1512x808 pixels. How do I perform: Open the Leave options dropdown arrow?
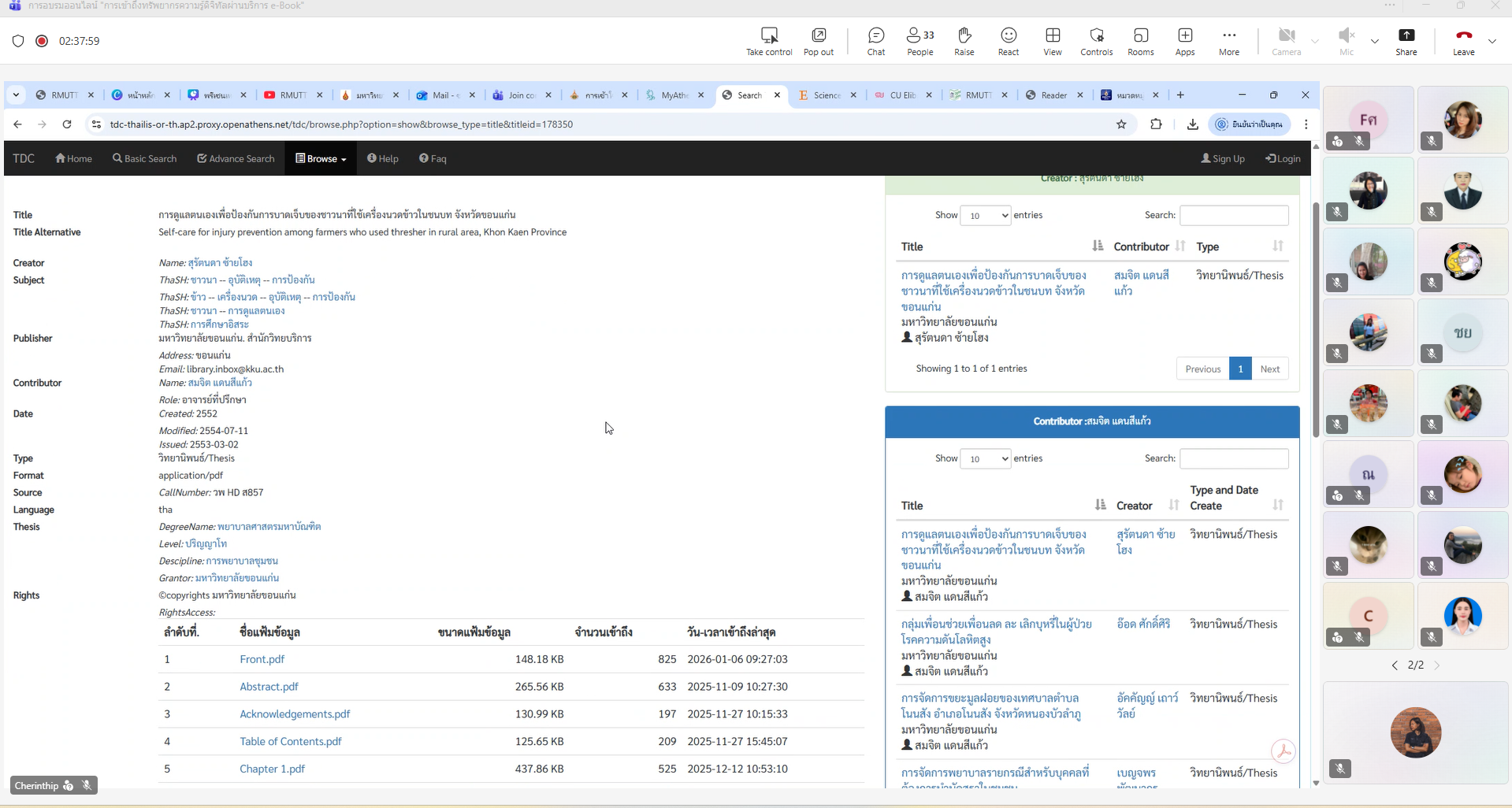point(1492,41)
